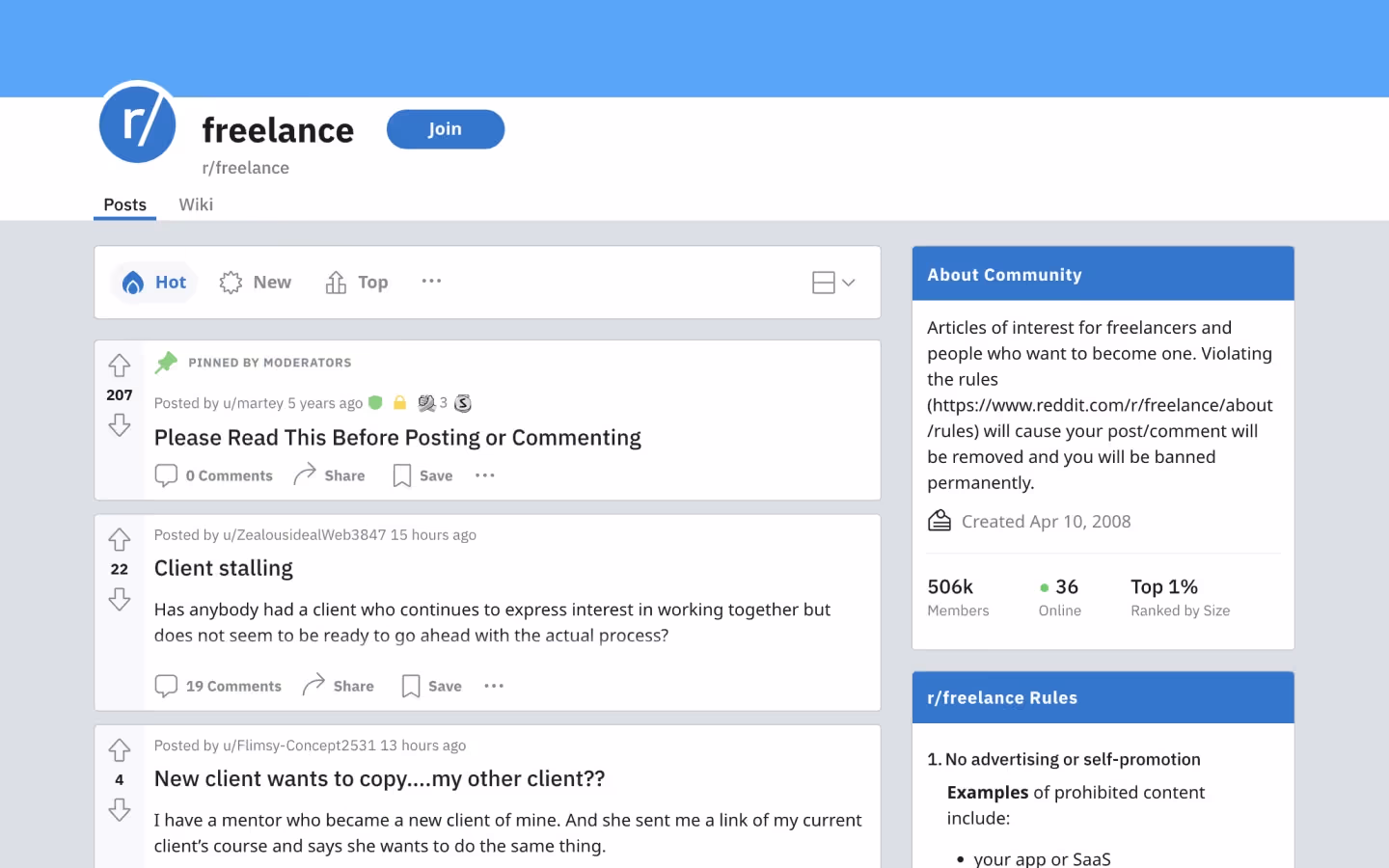Image resolution: width=1389 pixels, height=868 pixels.
Task: Click the yellow locked post icon
Action: pyautogui.click(x=399, y=402)
